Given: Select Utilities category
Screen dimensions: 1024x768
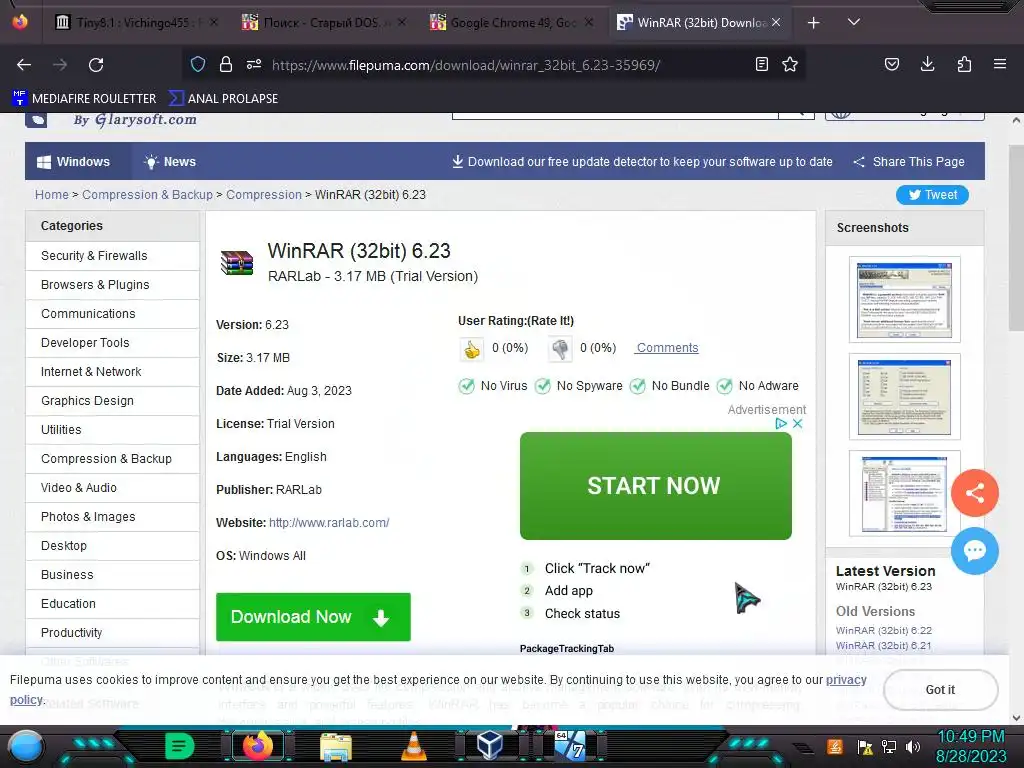Looking at the screenshot, I should coord(112,430).
